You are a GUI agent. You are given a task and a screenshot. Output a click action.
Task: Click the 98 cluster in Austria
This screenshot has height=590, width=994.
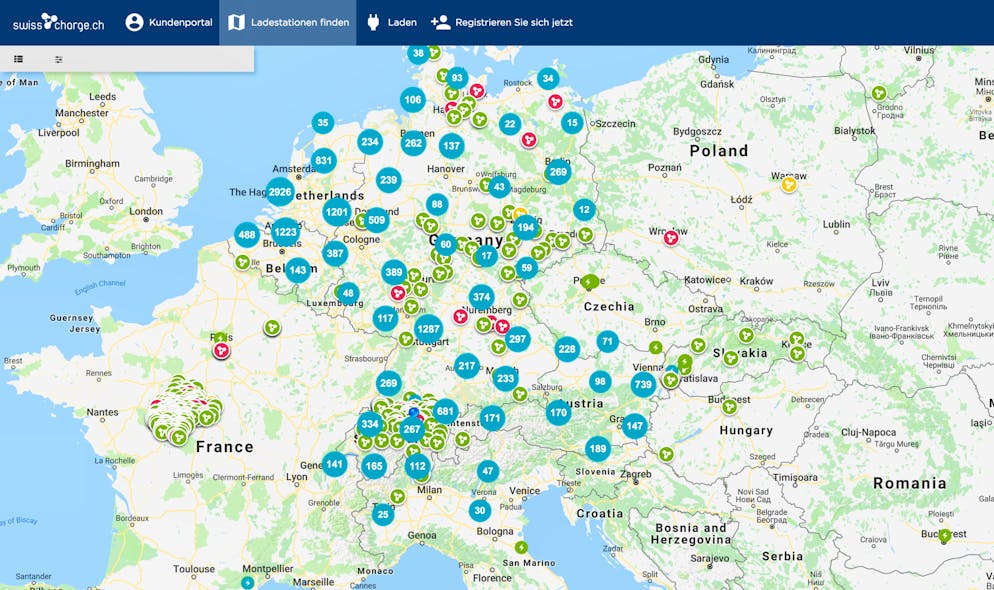tap(600, 382)
